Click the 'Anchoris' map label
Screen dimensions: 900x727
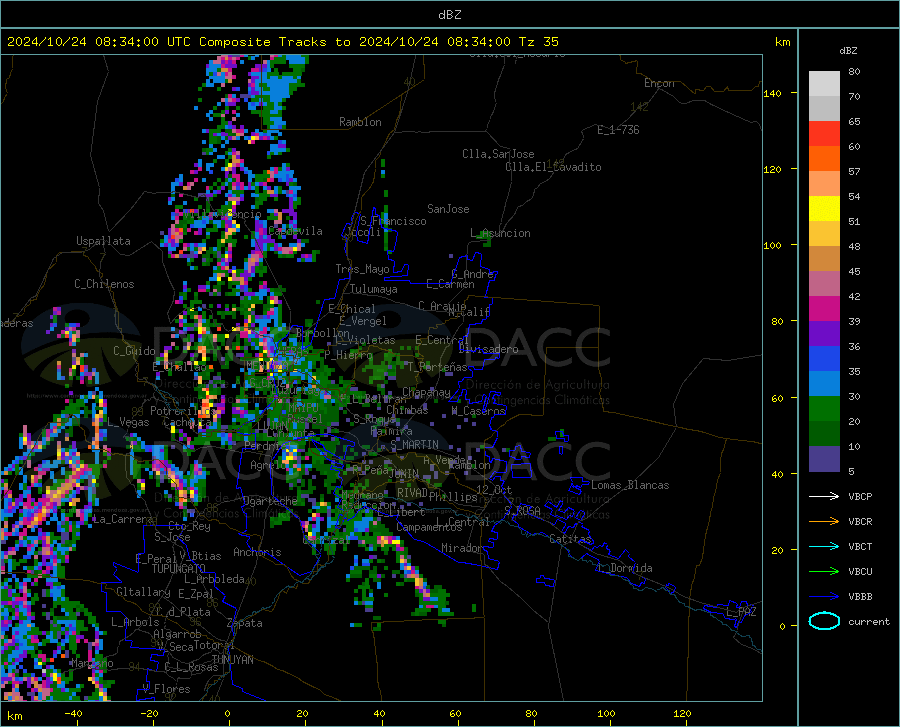(257, 552)
